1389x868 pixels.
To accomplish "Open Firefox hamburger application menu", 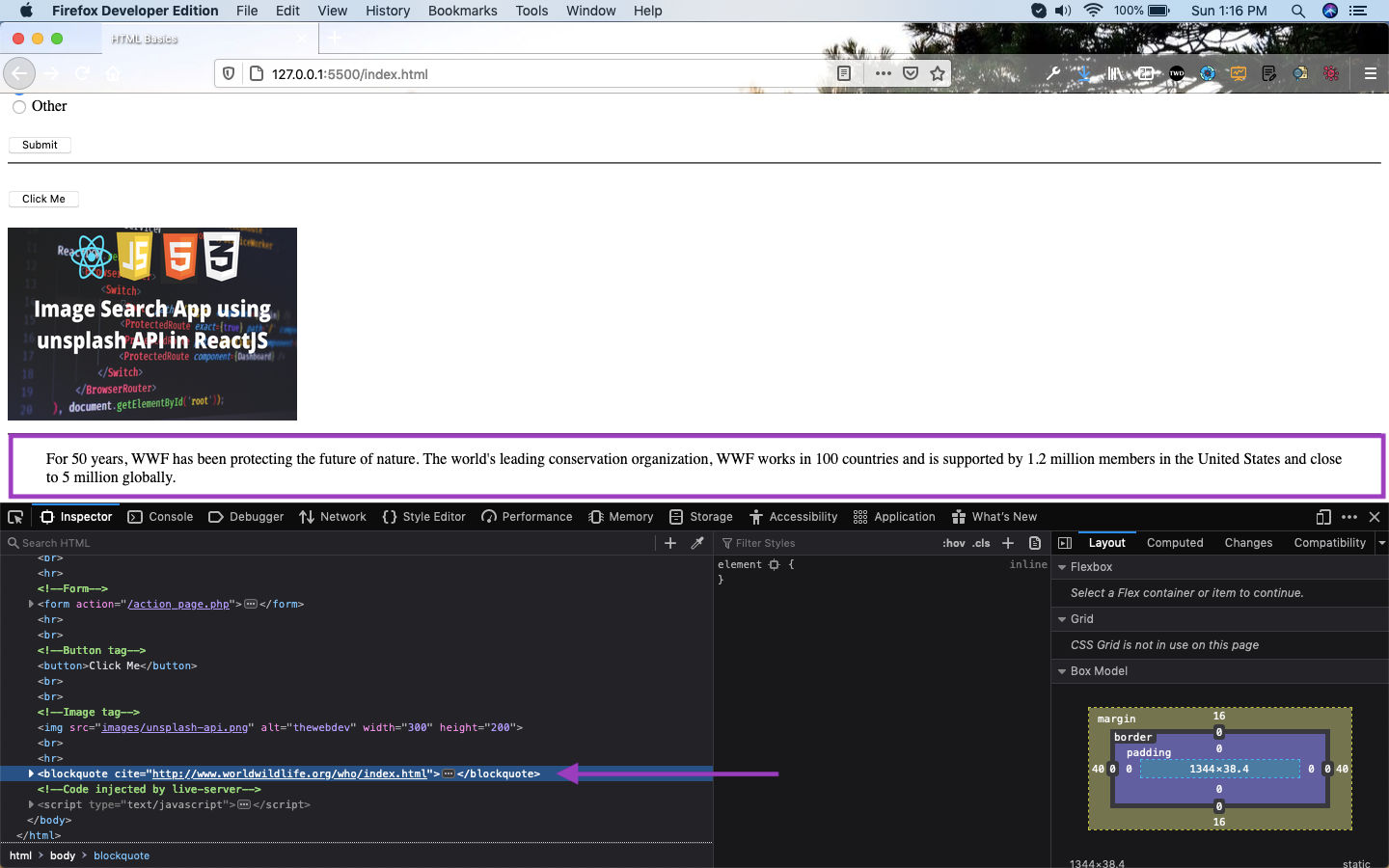I will (x=1370, y=73).
